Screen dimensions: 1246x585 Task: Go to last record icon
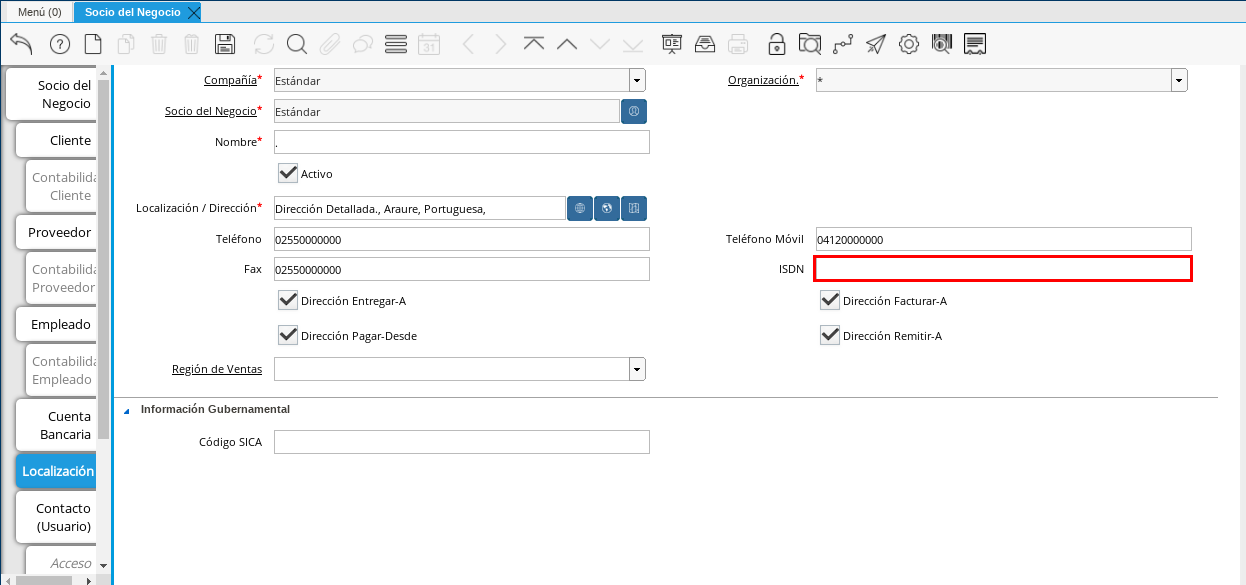[633, 44]
